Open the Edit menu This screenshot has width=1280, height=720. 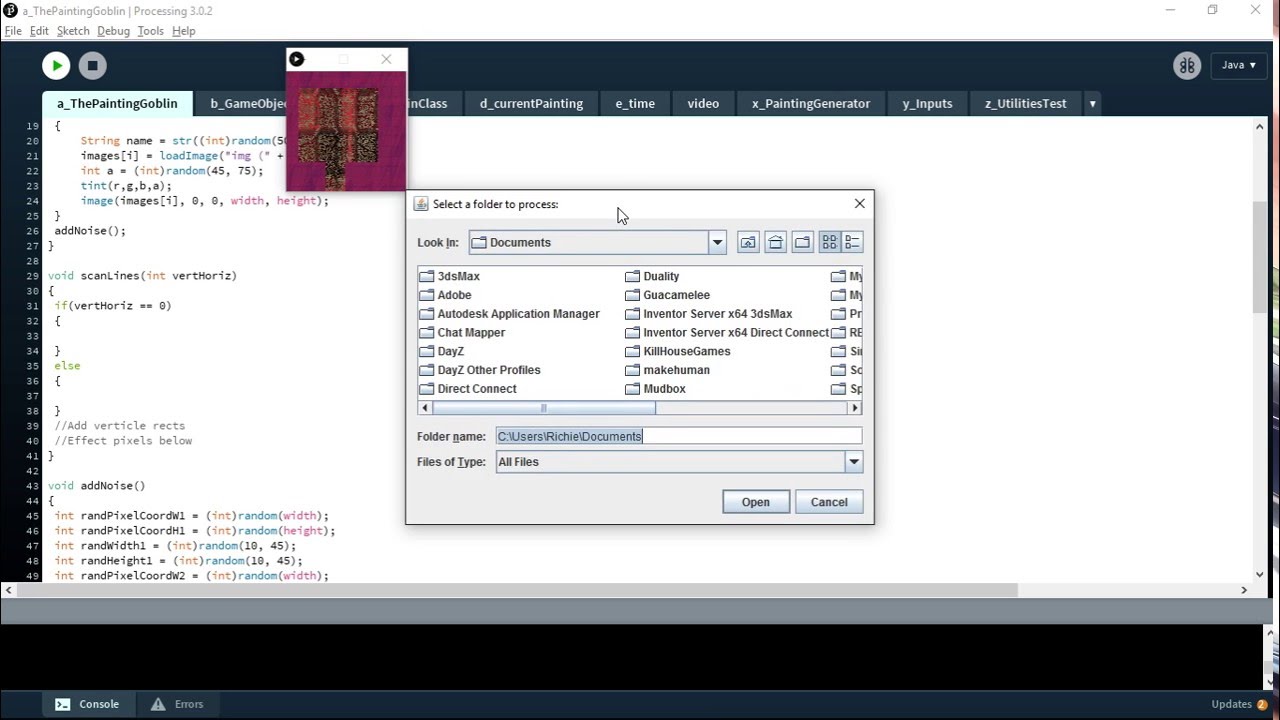[x=39, y=31]
